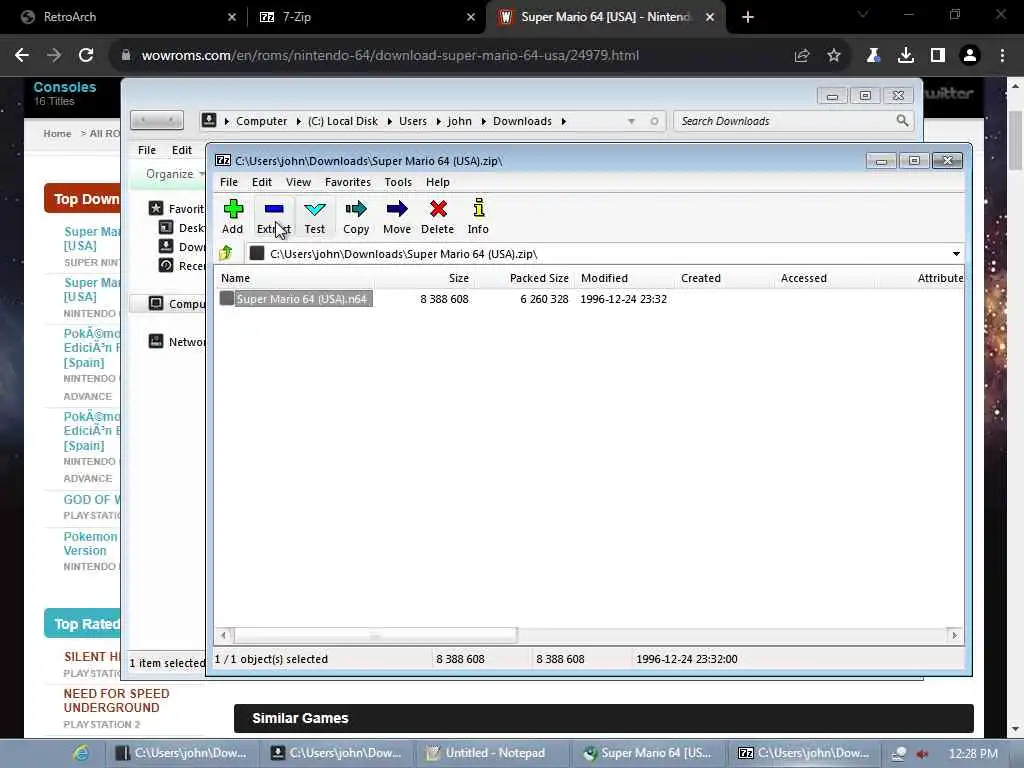Open the Organize dropdown in Explorer
Screen dimensions: 1024x768
(x=174, y=174)
